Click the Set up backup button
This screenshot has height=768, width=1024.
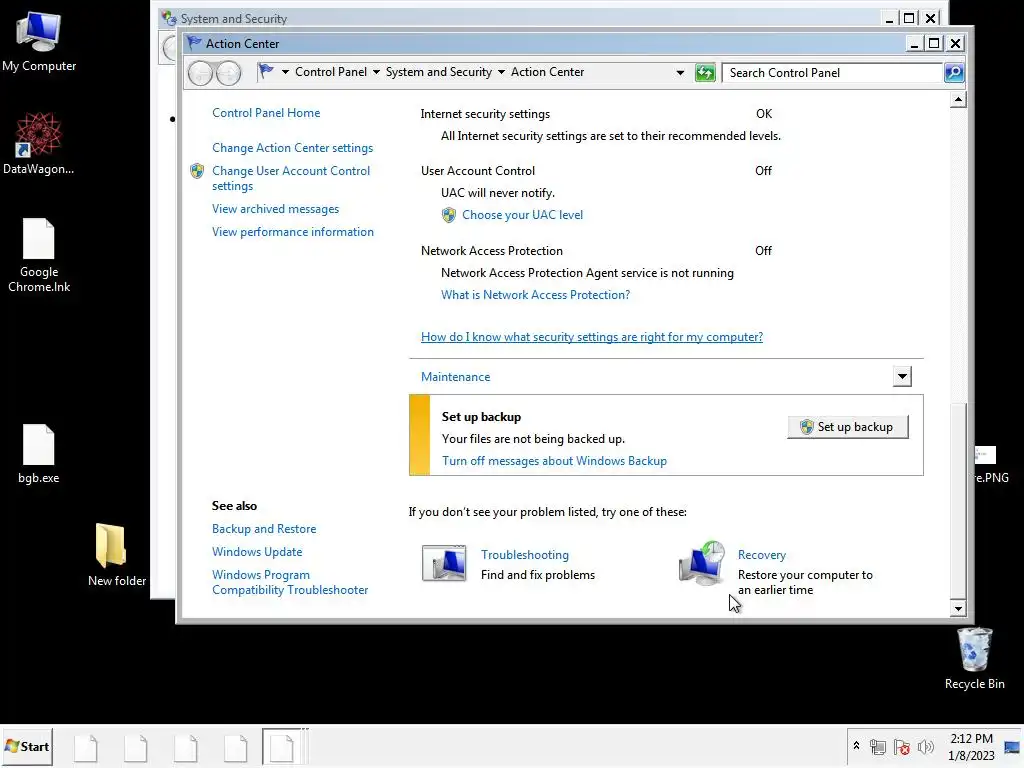848,426
